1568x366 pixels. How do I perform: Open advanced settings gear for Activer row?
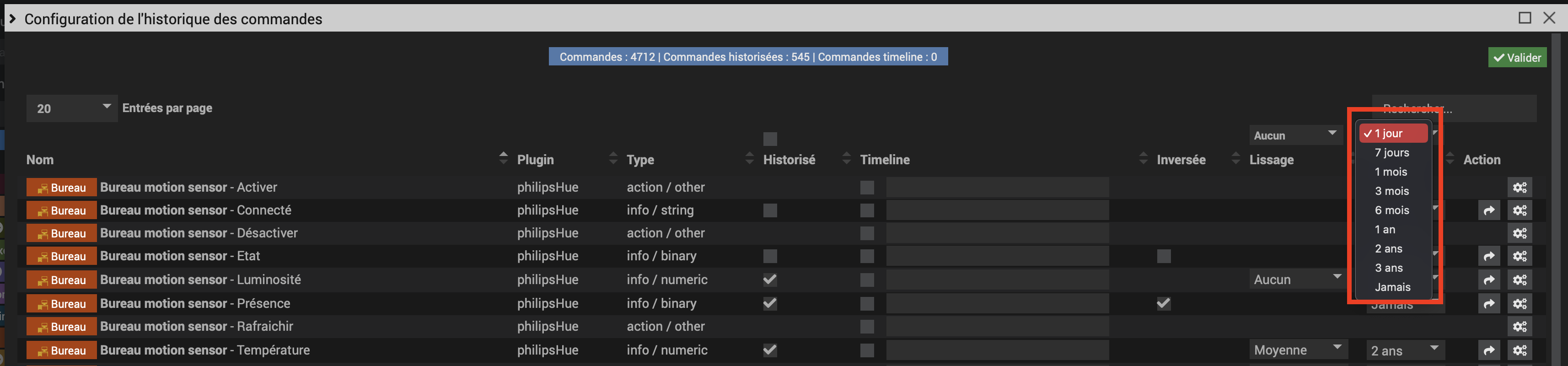coord(1520,188)
